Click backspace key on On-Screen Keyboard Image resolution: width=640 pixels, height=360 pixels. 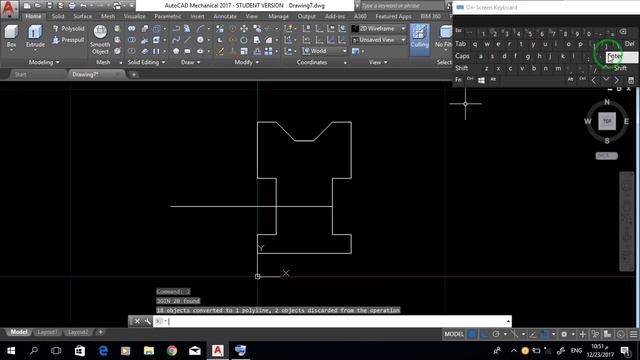[x=622, y=32]
